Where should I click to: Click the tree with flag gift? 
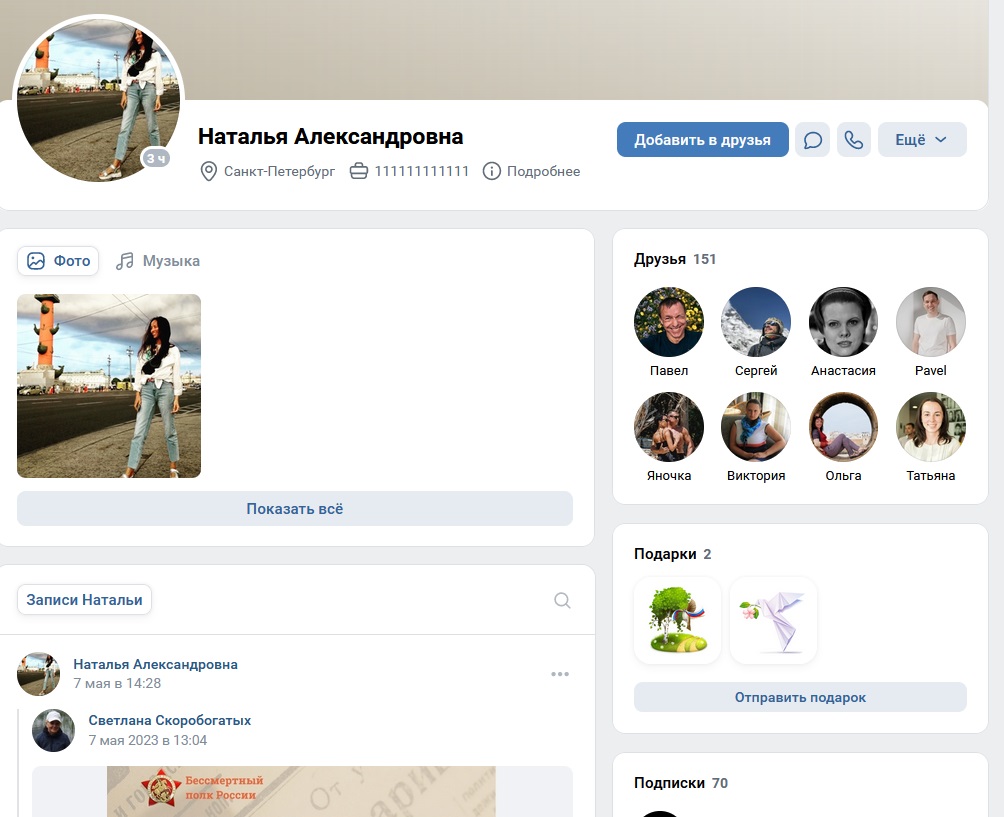(677, 620)
